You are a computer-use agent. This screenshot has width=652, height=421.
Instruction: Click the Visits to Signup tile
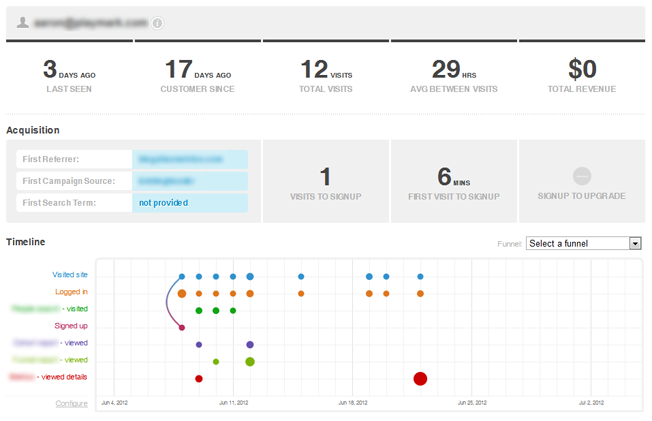pos(326,181)
